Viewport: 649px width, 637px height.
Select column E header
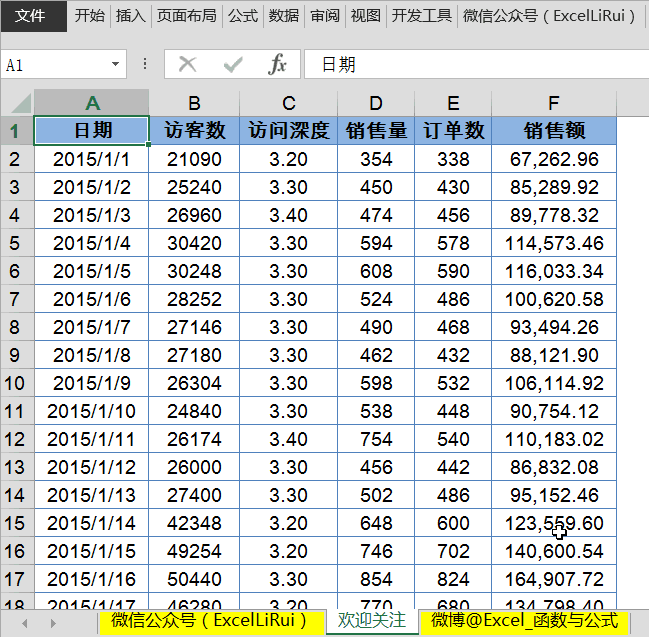tap(453, 103)
